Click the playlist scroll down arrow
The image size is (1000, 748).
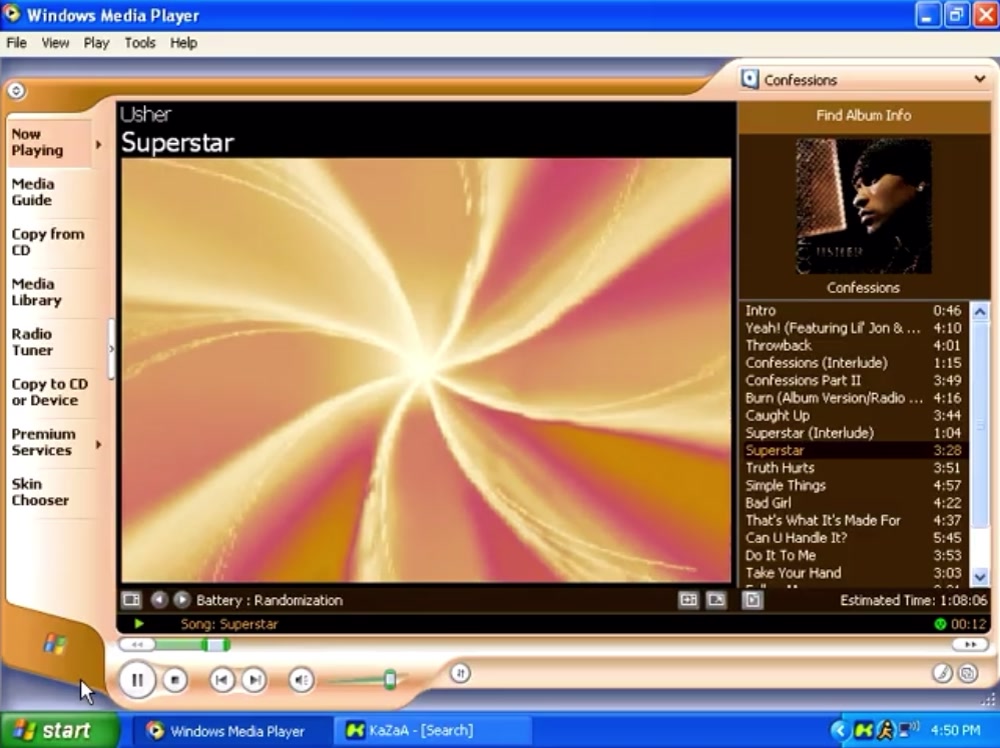point(980,577)
